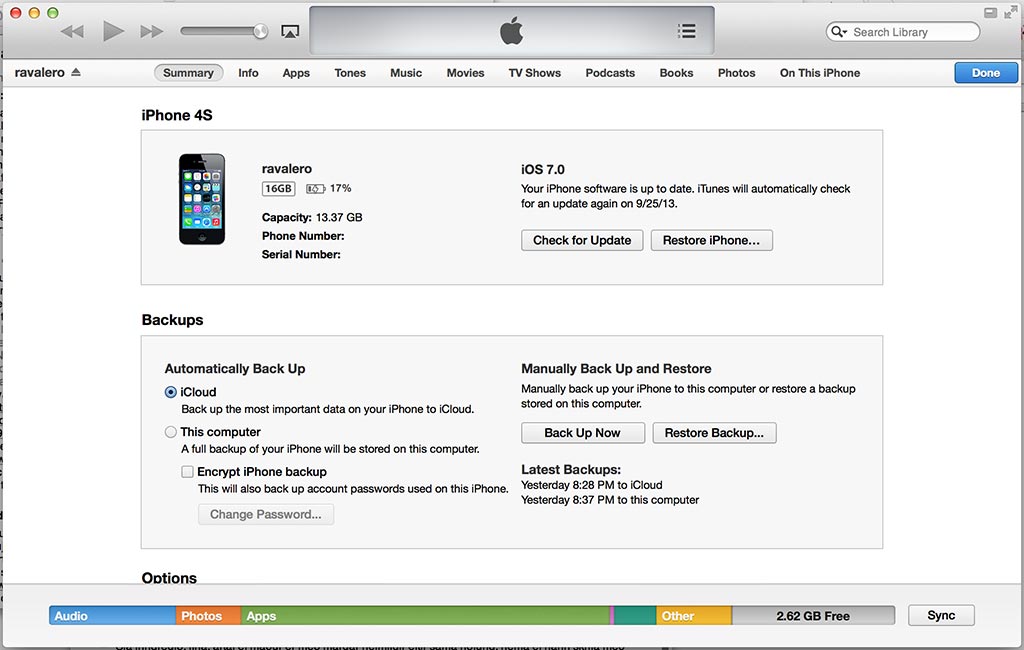This screenshot has height=650, width=1024.
Task: Start a backup with Back Up Now
Action: (x=582, y=432)
